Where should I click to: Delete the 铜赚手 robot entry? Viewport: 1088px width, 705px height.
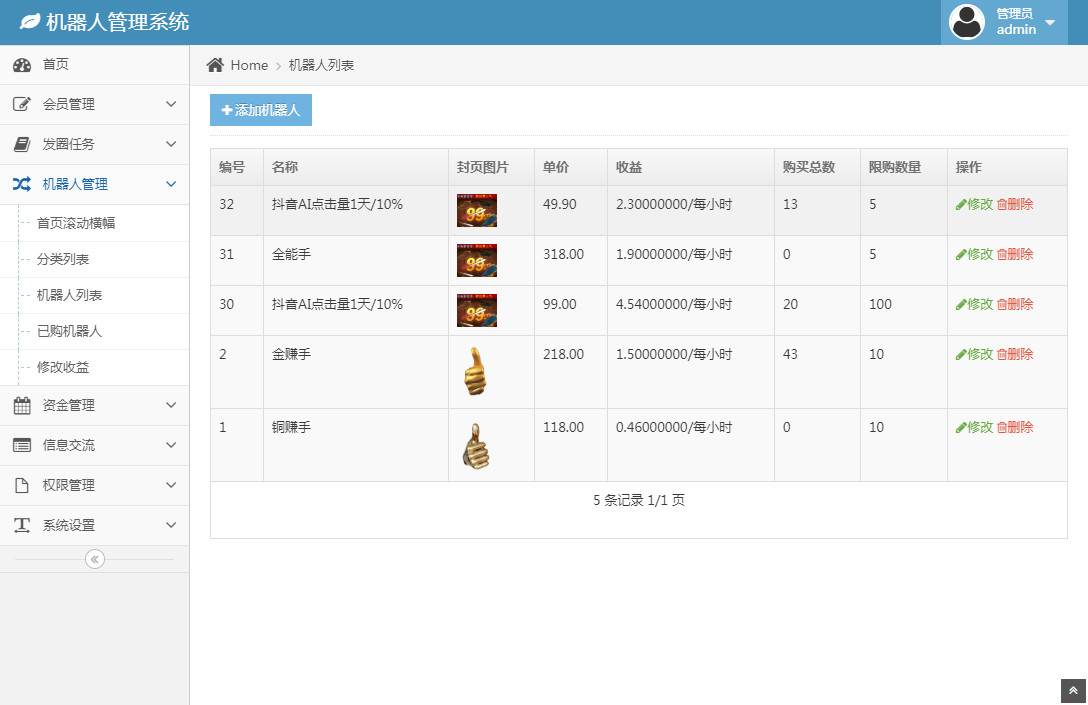1015,427
